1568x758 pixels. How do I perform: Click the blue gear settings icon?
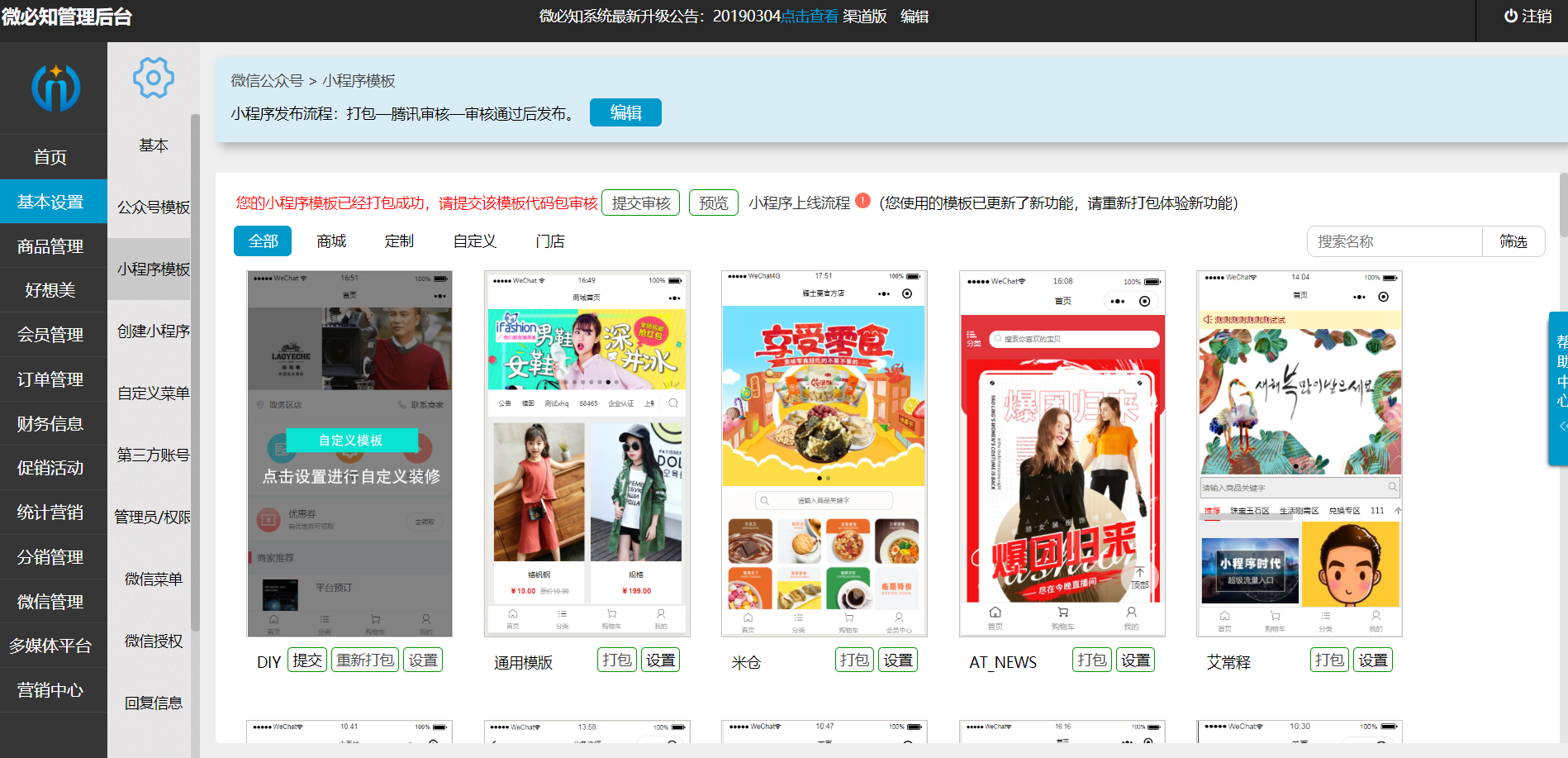[153, 79]
